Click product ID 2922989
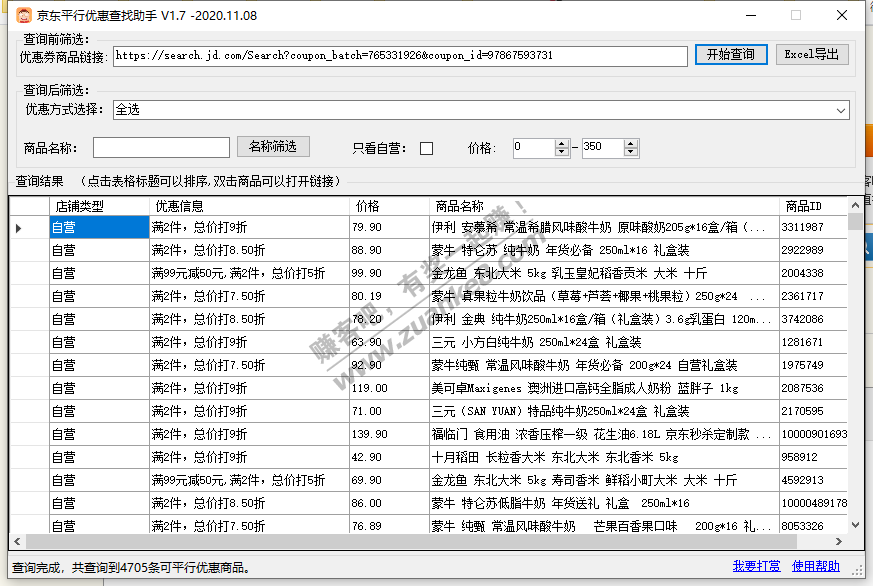Screen dimensions: 873x586 click(813, 250)
